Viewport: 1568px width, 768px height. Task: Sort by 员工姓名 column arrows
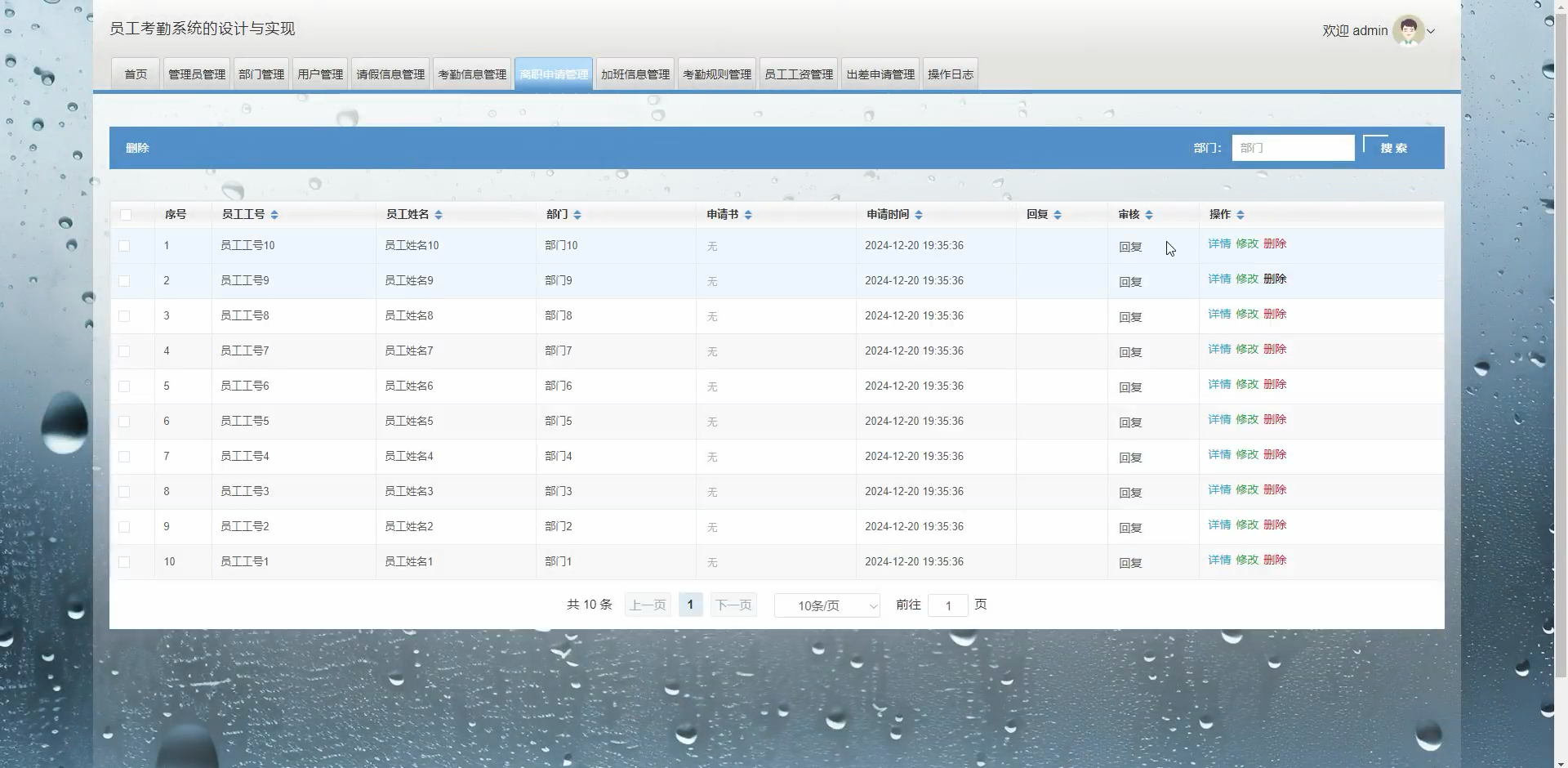tap(439, 214)
